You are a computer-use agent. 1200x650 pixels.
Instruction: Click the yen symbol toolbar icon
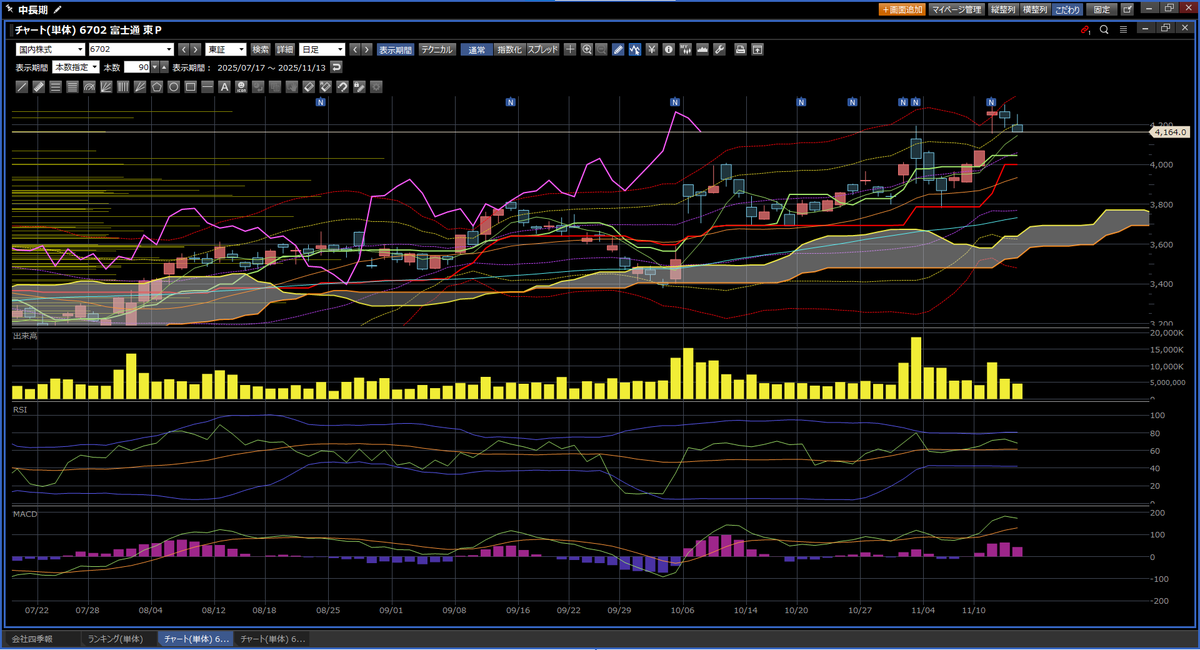[652, 49]
